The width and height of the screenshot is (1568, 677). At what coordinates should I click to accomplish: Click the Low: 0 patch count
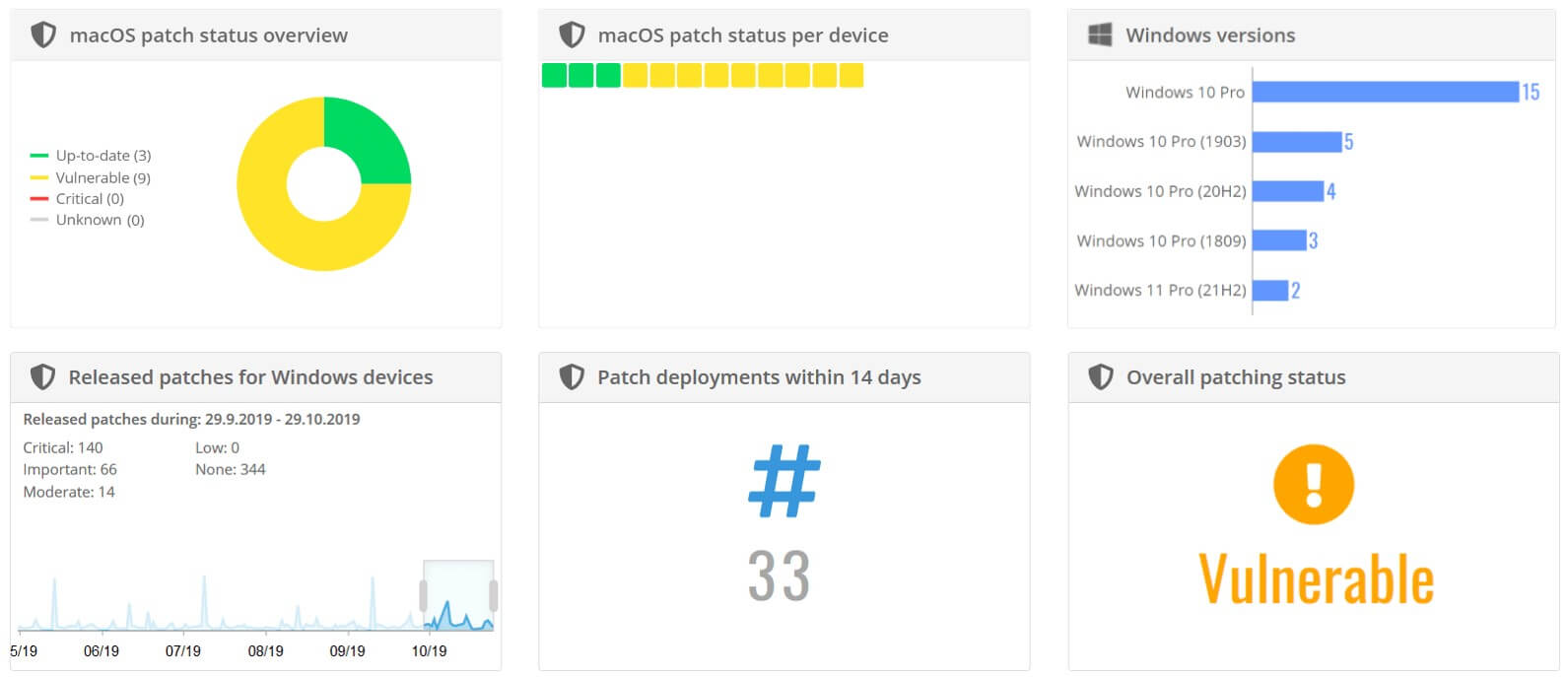(217, 447)
